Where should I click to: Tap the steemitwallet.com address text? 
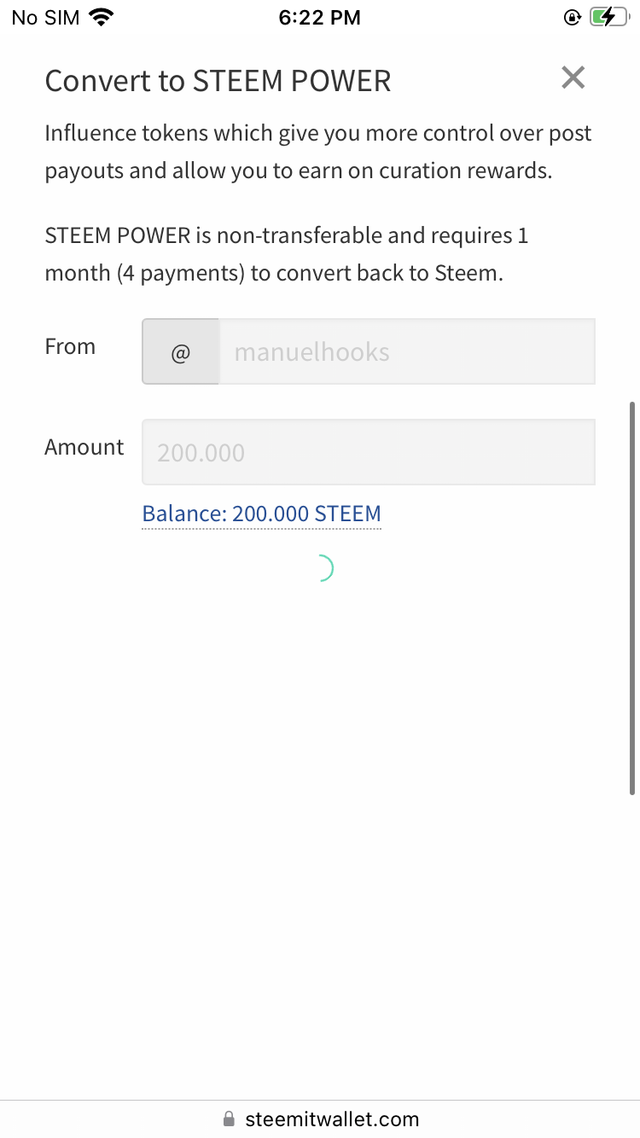332,1120
